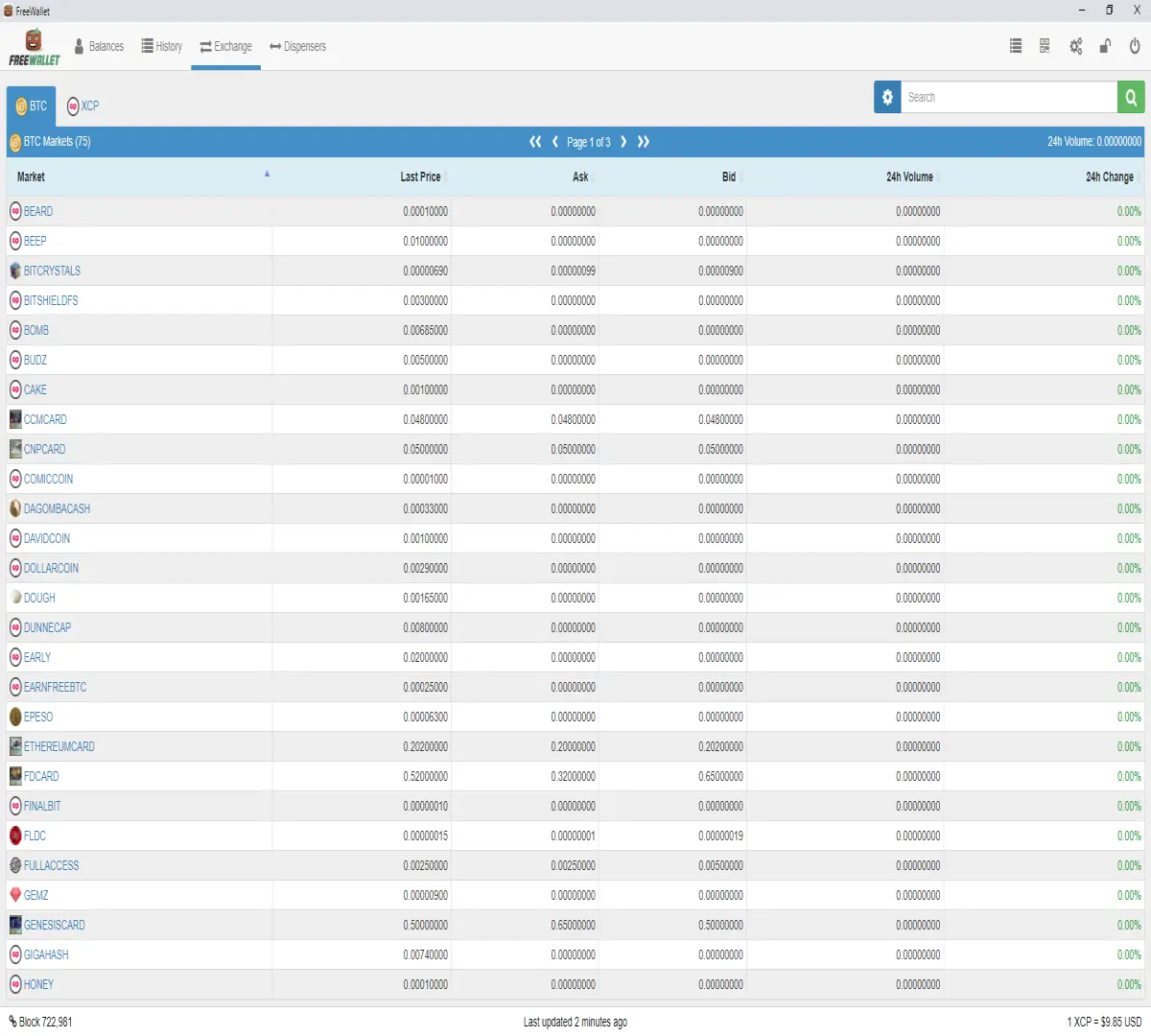
Task: Go to first page of markets
Action: coord(535,142)
